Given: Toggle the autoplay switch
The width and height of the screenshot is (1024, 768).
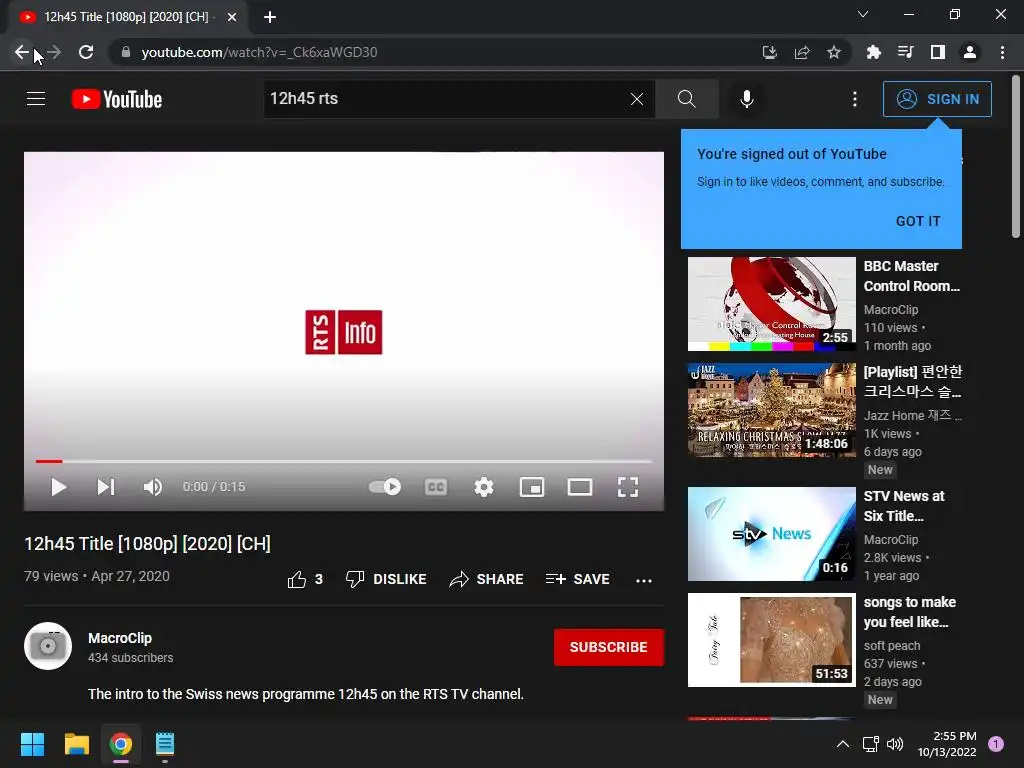Looking at the screenshot, I should (385, 487).
